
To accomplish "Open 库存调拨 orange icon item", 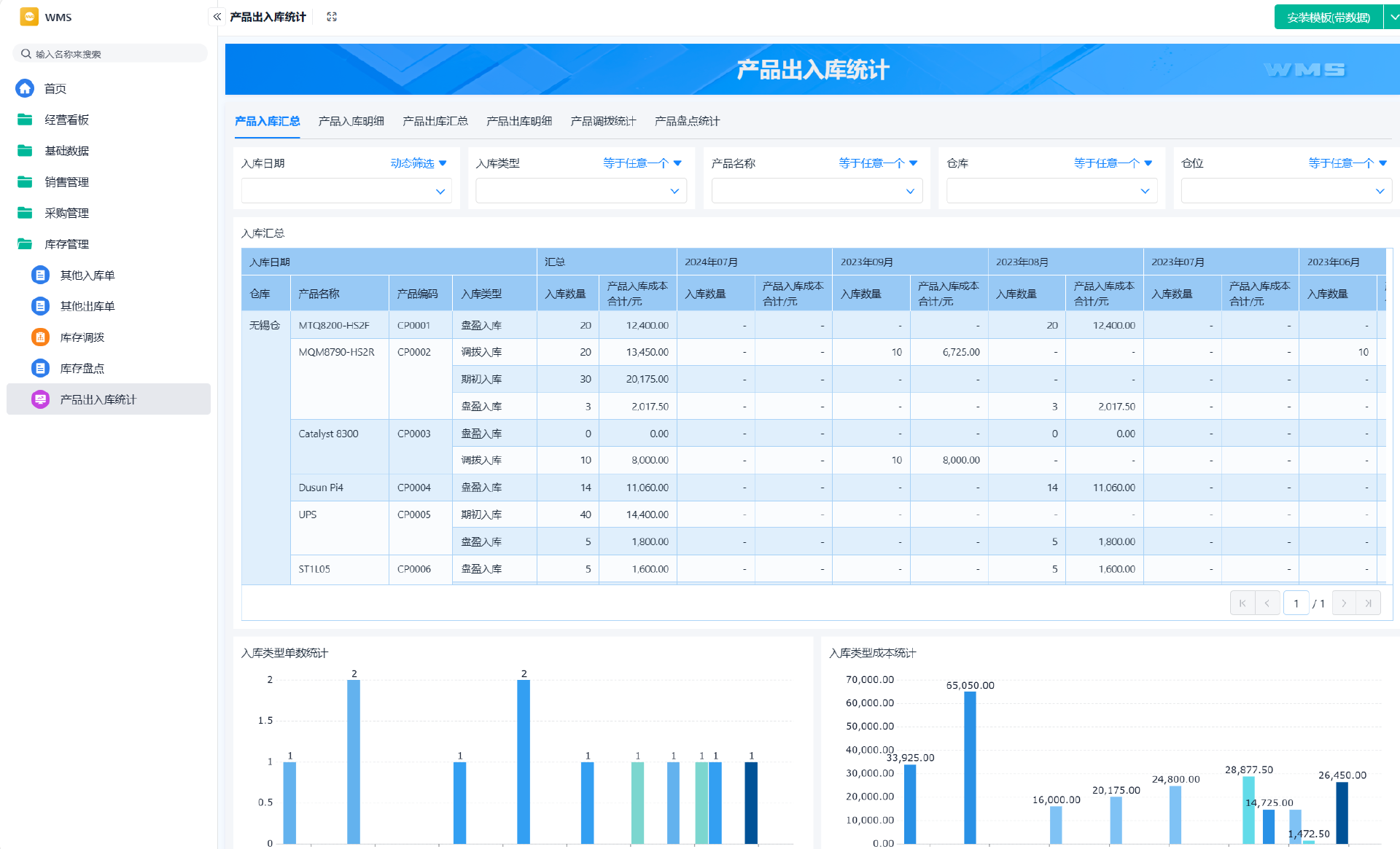I will pyautogui.click(x=41, y=337).
